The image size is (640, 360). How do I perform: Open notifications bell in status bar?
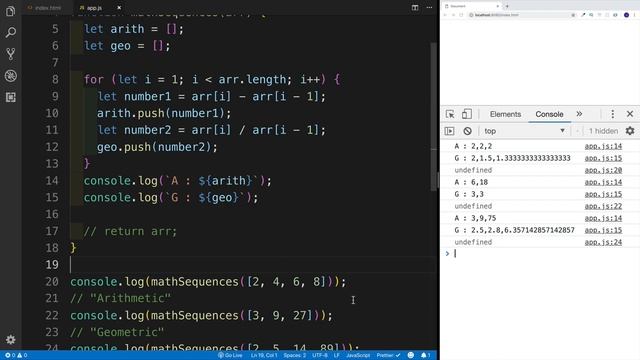click(x=425, y=355)
